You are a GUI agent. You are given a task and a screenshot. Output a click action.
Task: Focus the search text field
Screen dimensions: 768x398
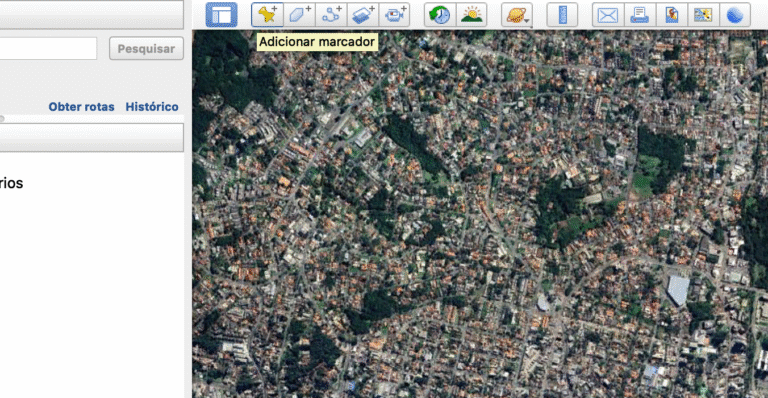[48, 48]
